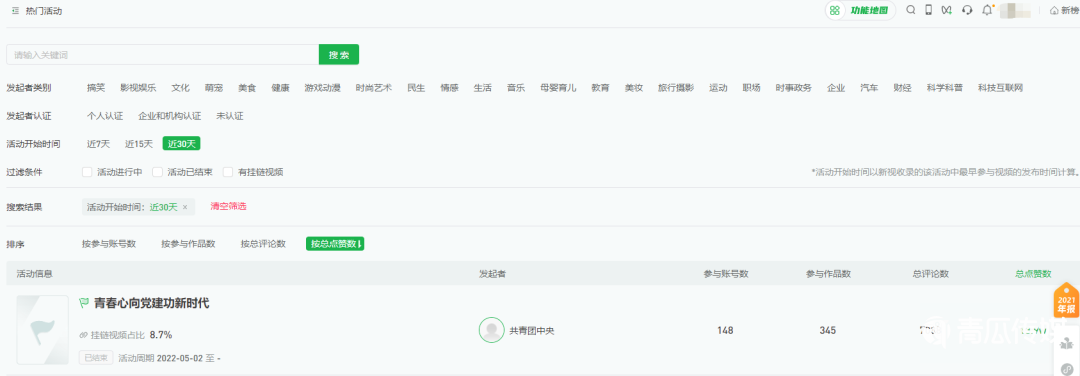Choose the 职场 category

751,88
